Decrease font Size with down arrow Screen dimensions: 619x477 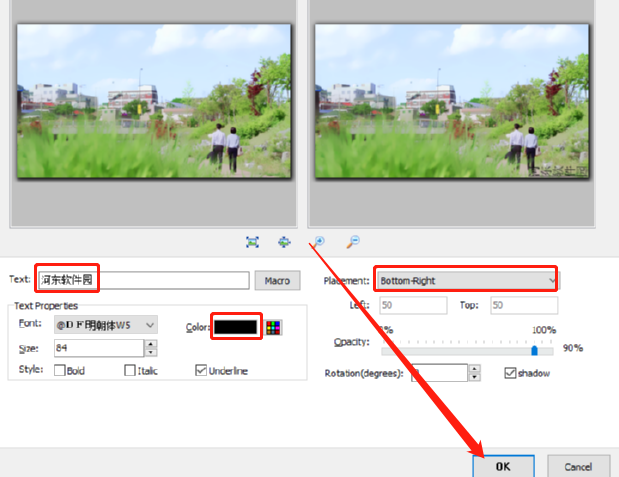point(151,353)
